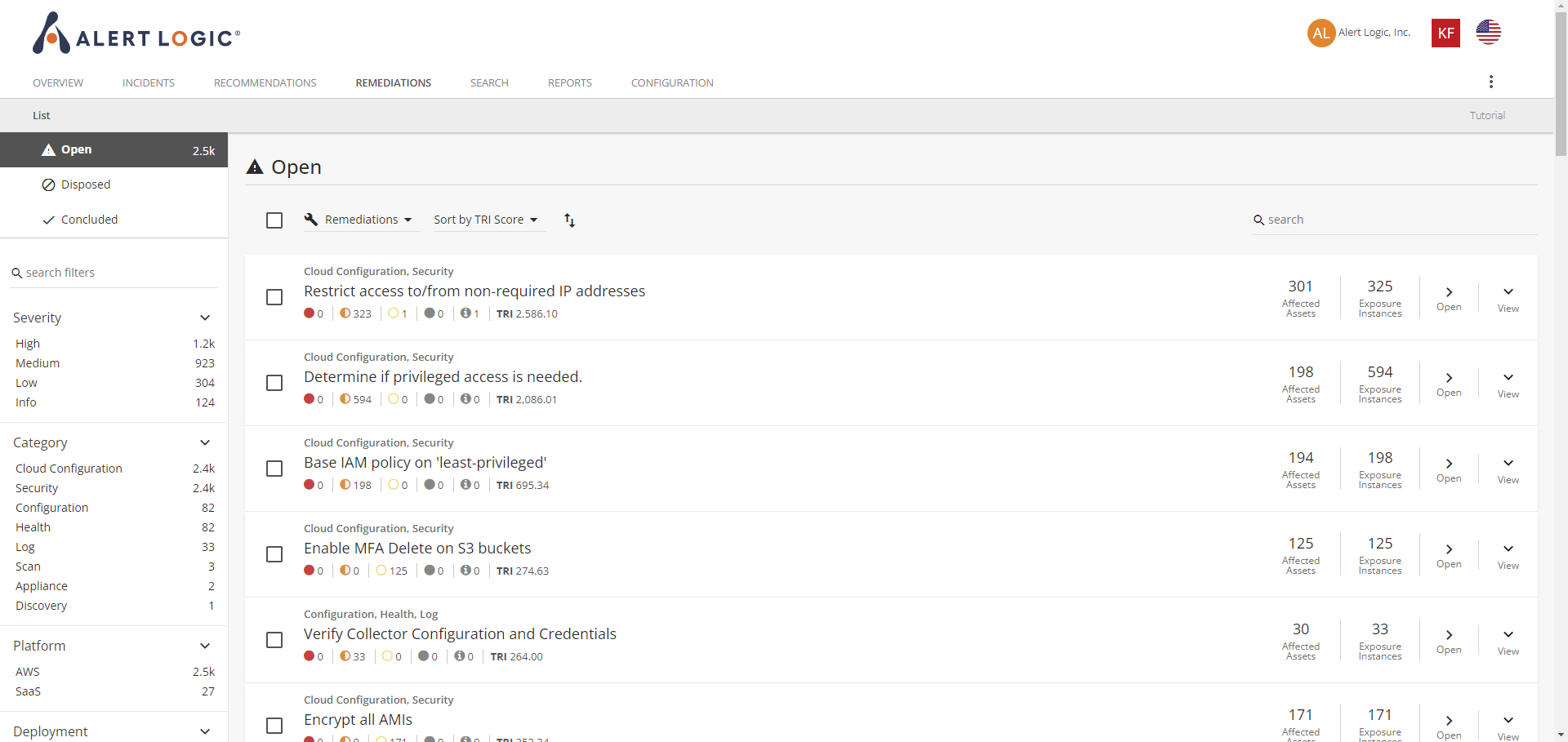Click the wrench icon beside Remediations filter
This screenshot has width=1568, height=742.
311,219
